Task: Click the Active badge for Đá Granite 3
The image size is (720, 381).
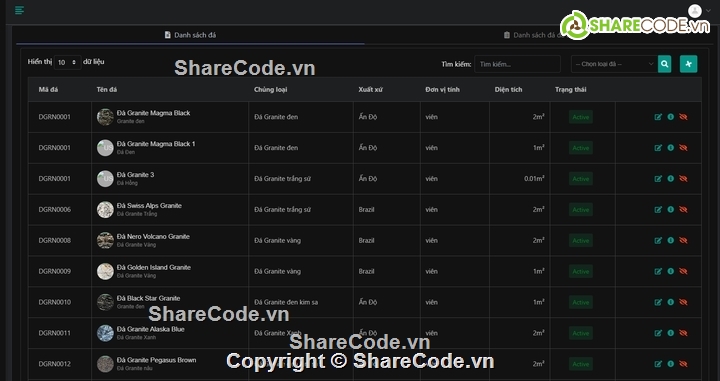Action: click(x=581, y=179)
